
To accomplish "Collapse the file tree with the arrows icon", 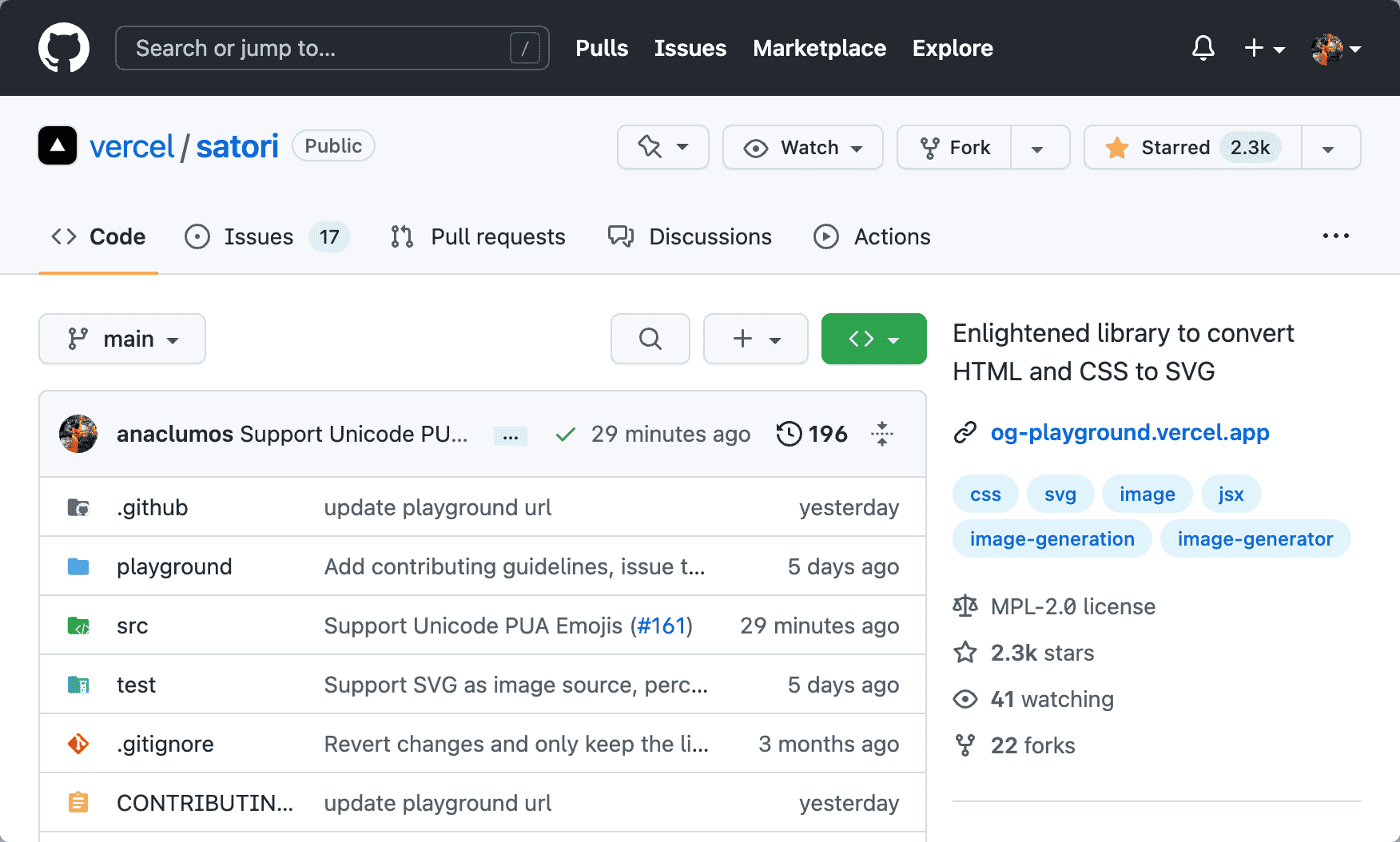I will (881, 434).
